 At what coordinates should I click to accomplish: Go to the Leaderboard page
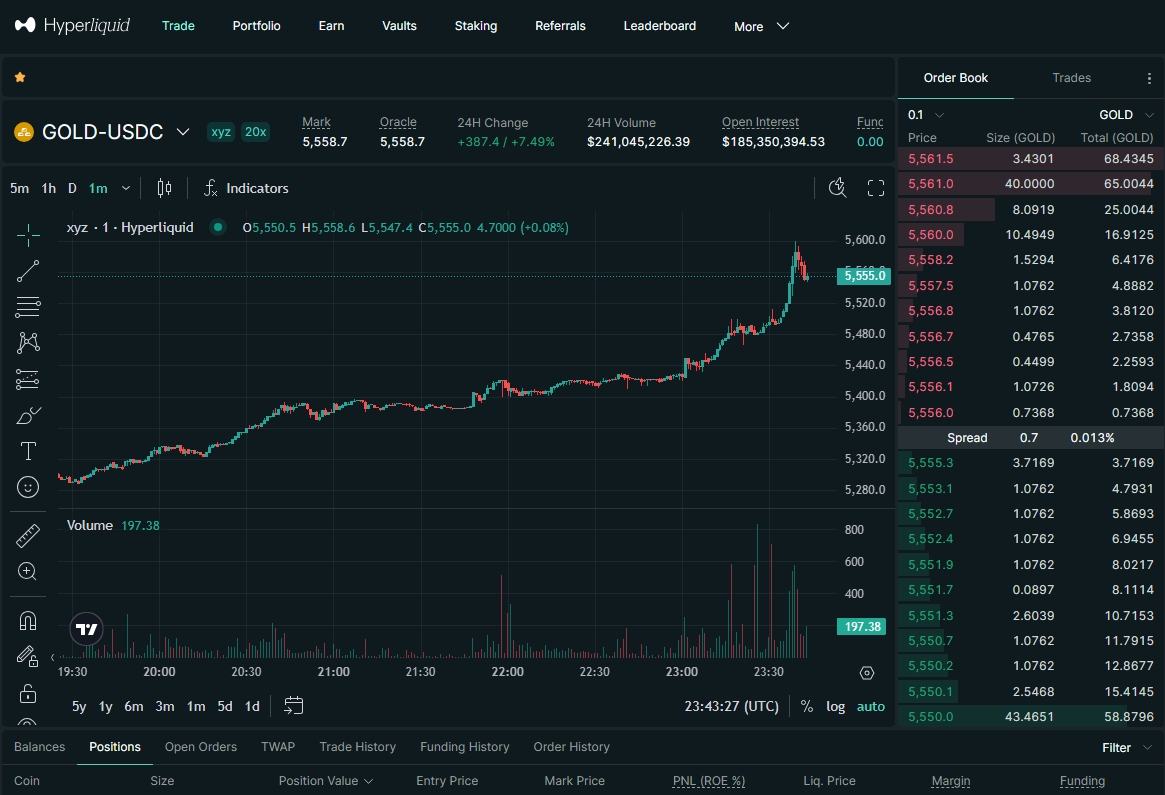[660, 26]
